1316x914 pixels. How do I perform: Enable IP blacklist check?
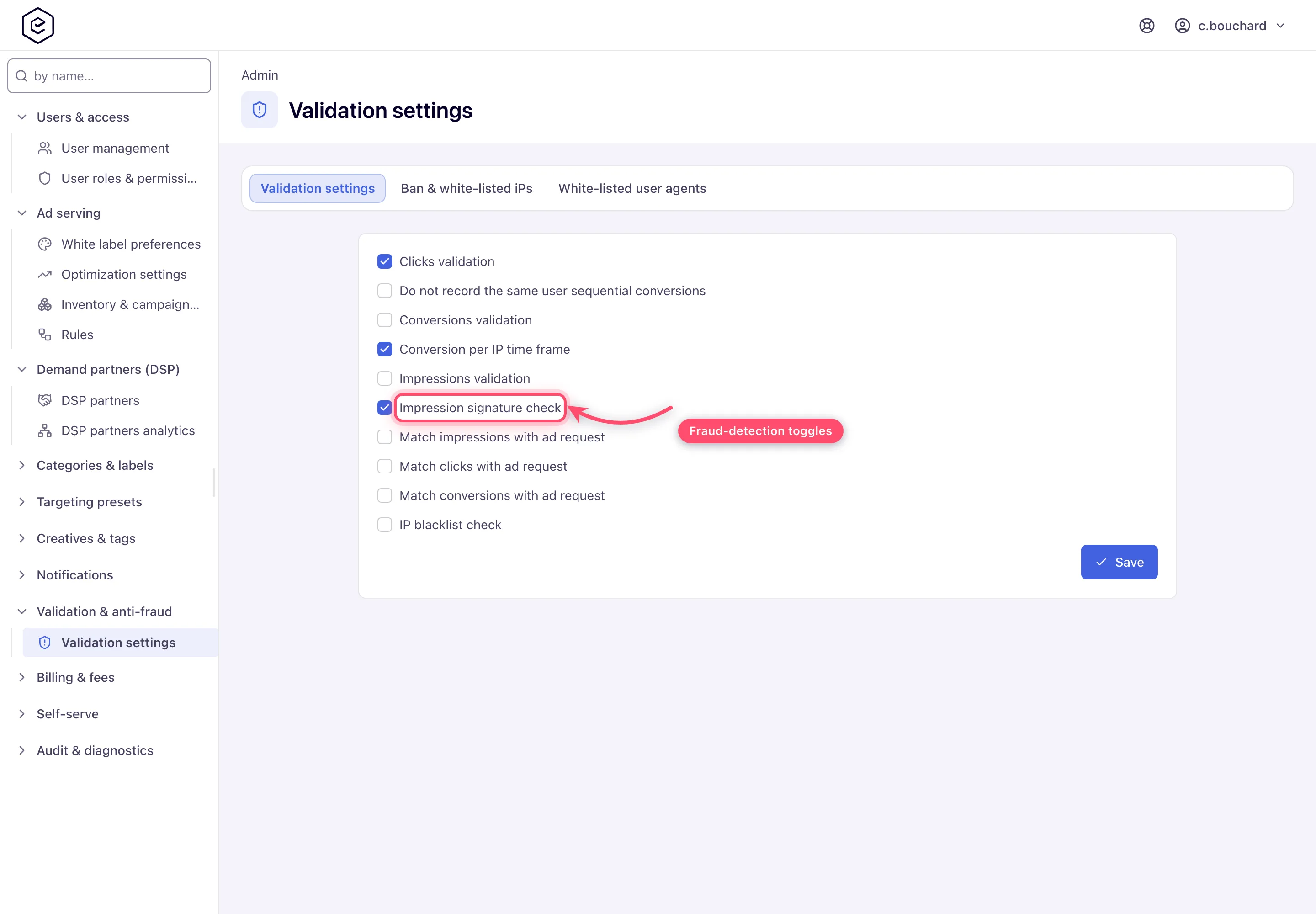click(385, 525)
